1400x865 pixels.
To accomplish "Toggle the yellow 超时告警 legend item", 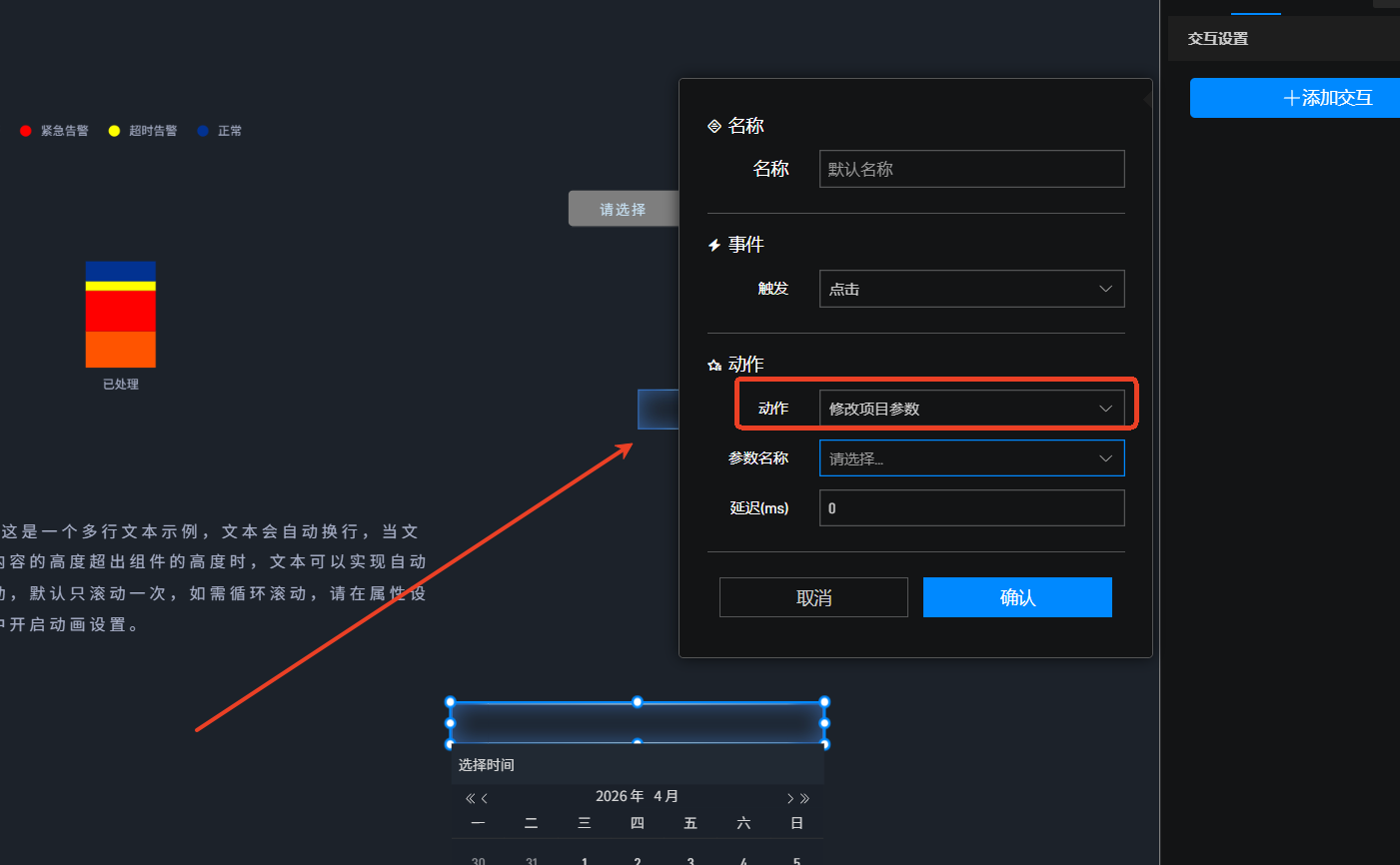I will pyautogui.click(x=143, y=131).
